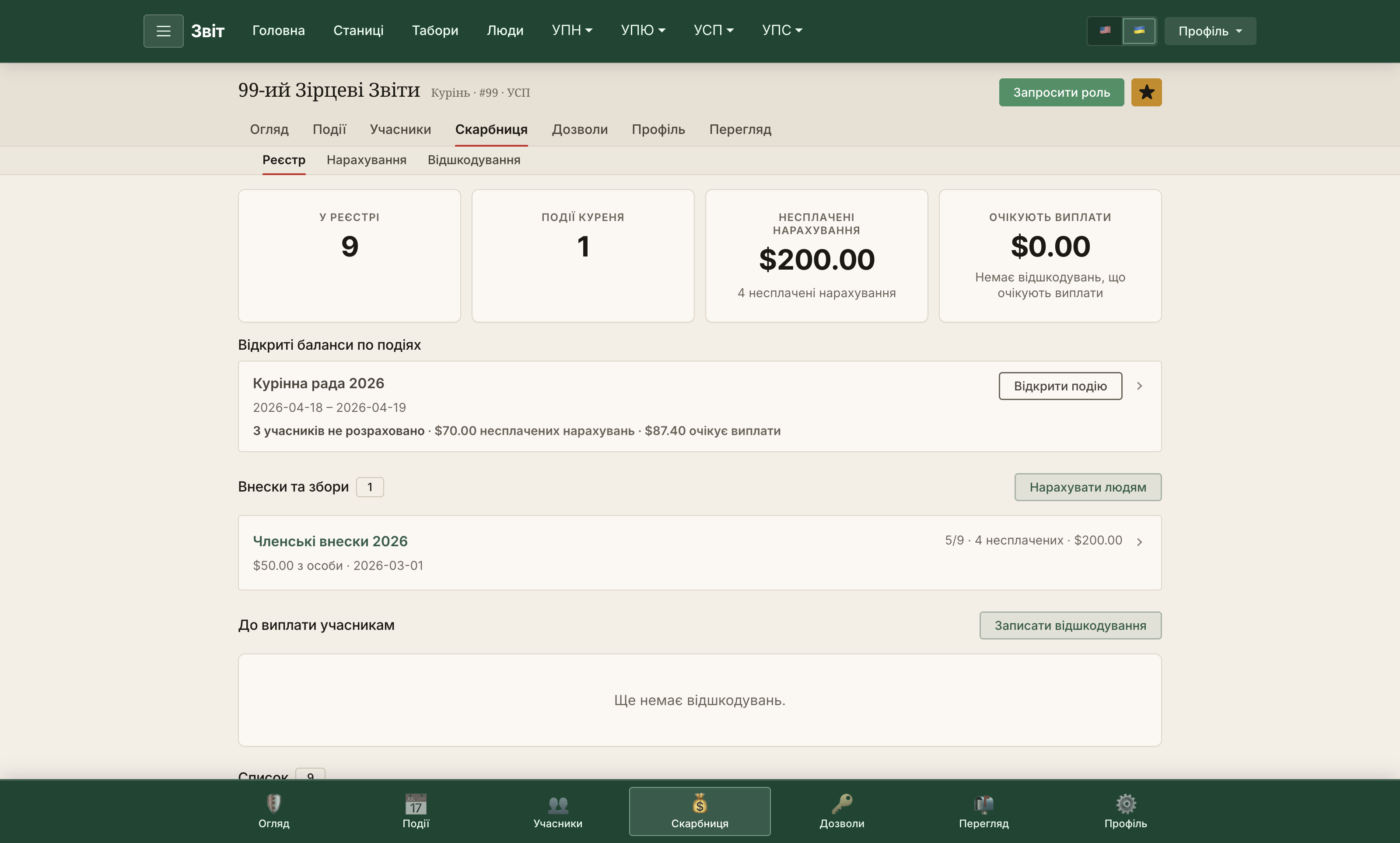Expand the УПЮ dropdown menu
This screenshot has height=843, width=1400.
pos(643,30)
